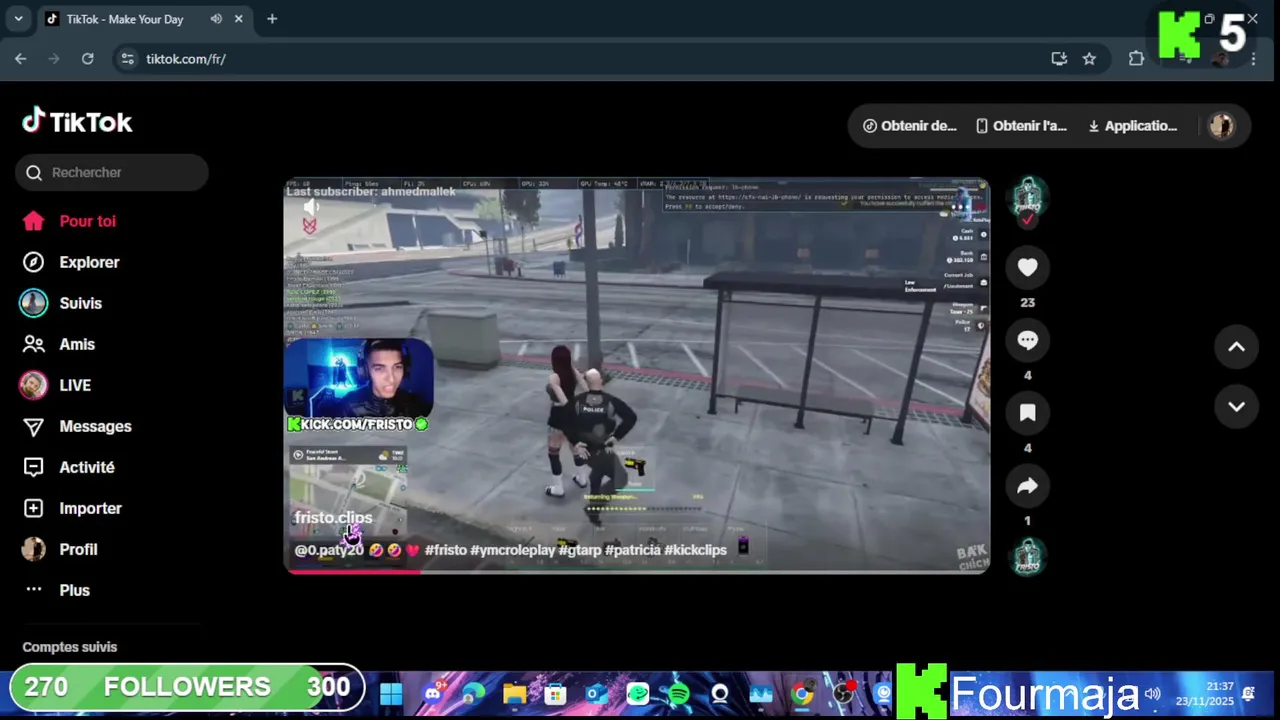Open the Chrome extensions puzzle icon
Image resolution: width=1280 pixels, height=720 pixels.
click(x=1136, y=59)
